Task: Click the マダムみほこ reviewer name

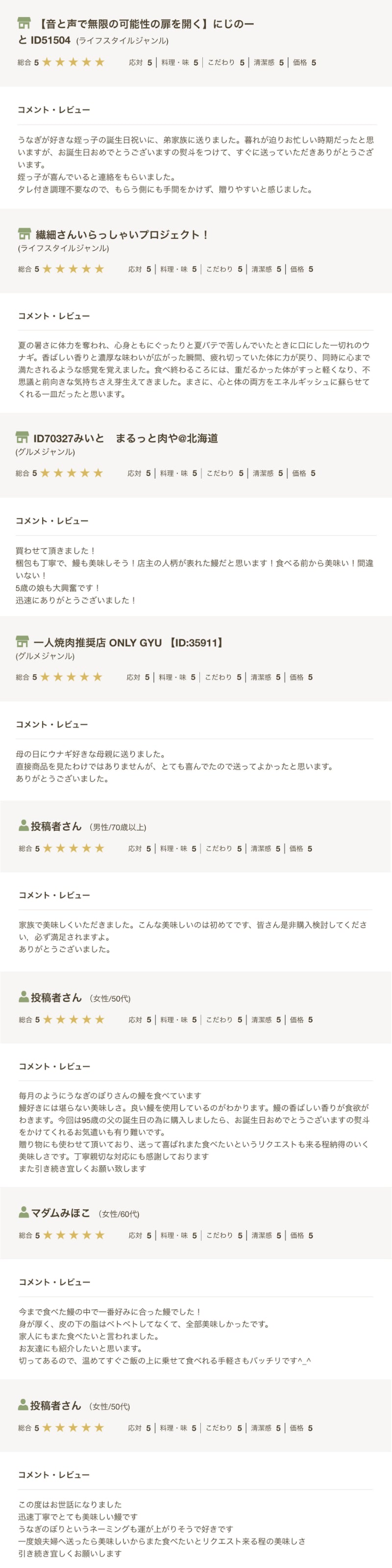Action: click(60, 1213)
